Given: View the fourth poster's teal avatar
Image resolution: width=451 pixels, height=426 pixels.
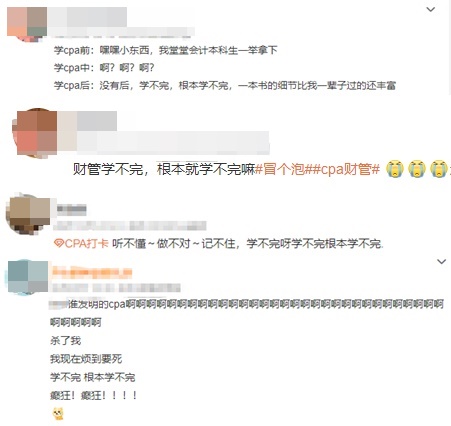Looking at the screenshot, I should coord(28,277).
